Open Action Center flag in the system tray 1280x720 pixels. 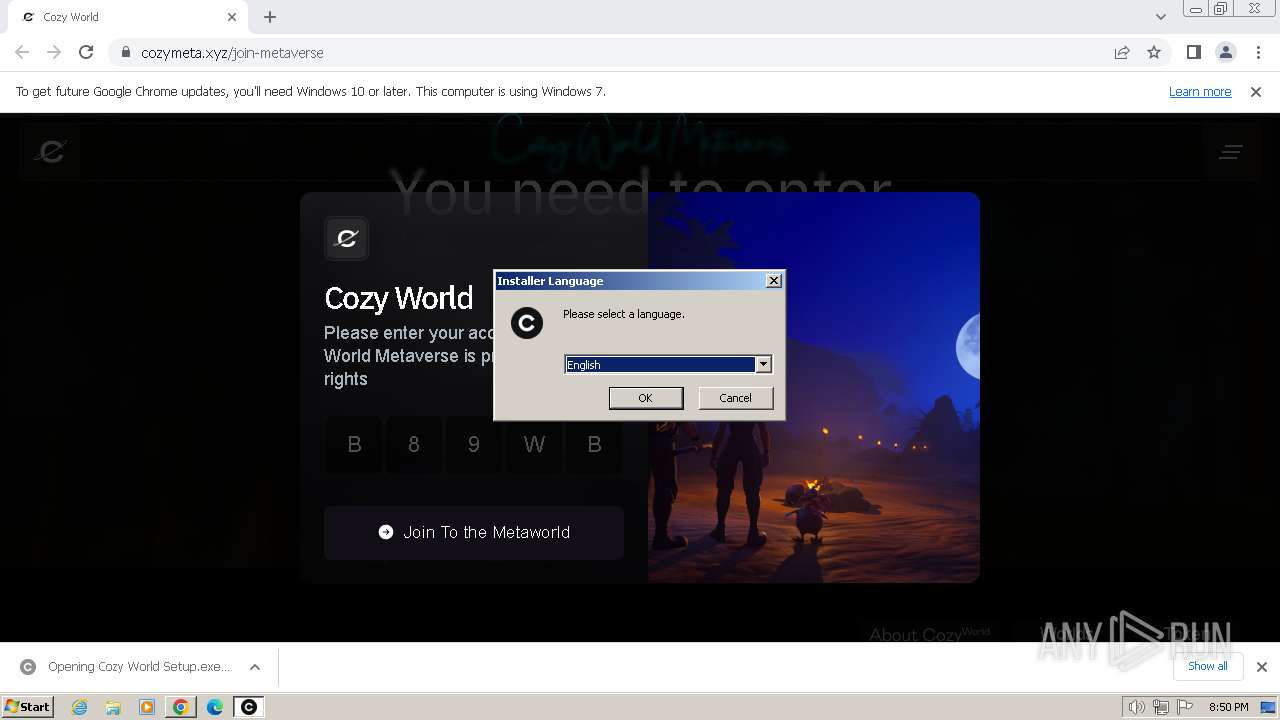(1185, 707)
